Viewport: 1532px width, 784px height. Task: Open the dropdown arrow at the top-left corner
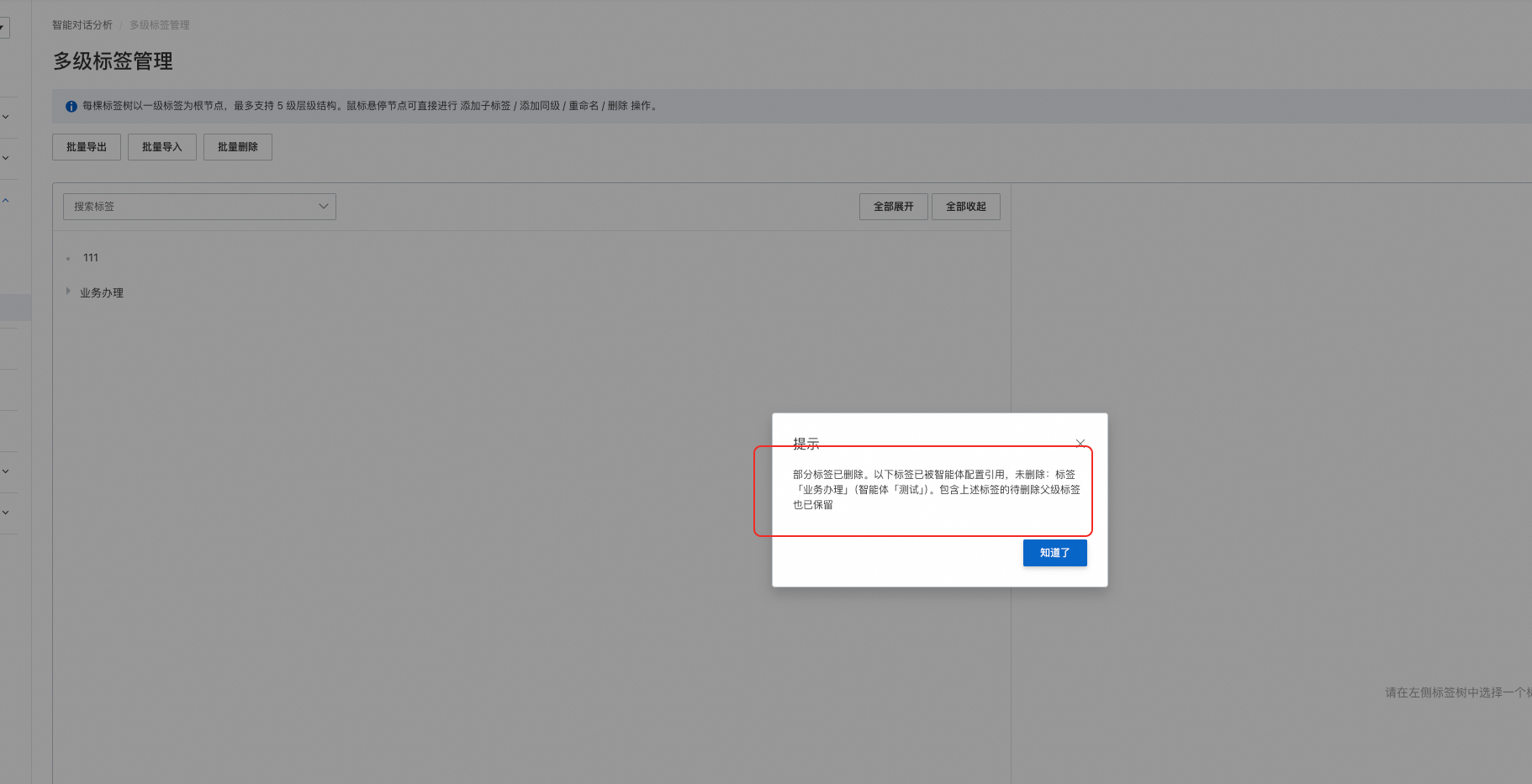pos(3,28)
